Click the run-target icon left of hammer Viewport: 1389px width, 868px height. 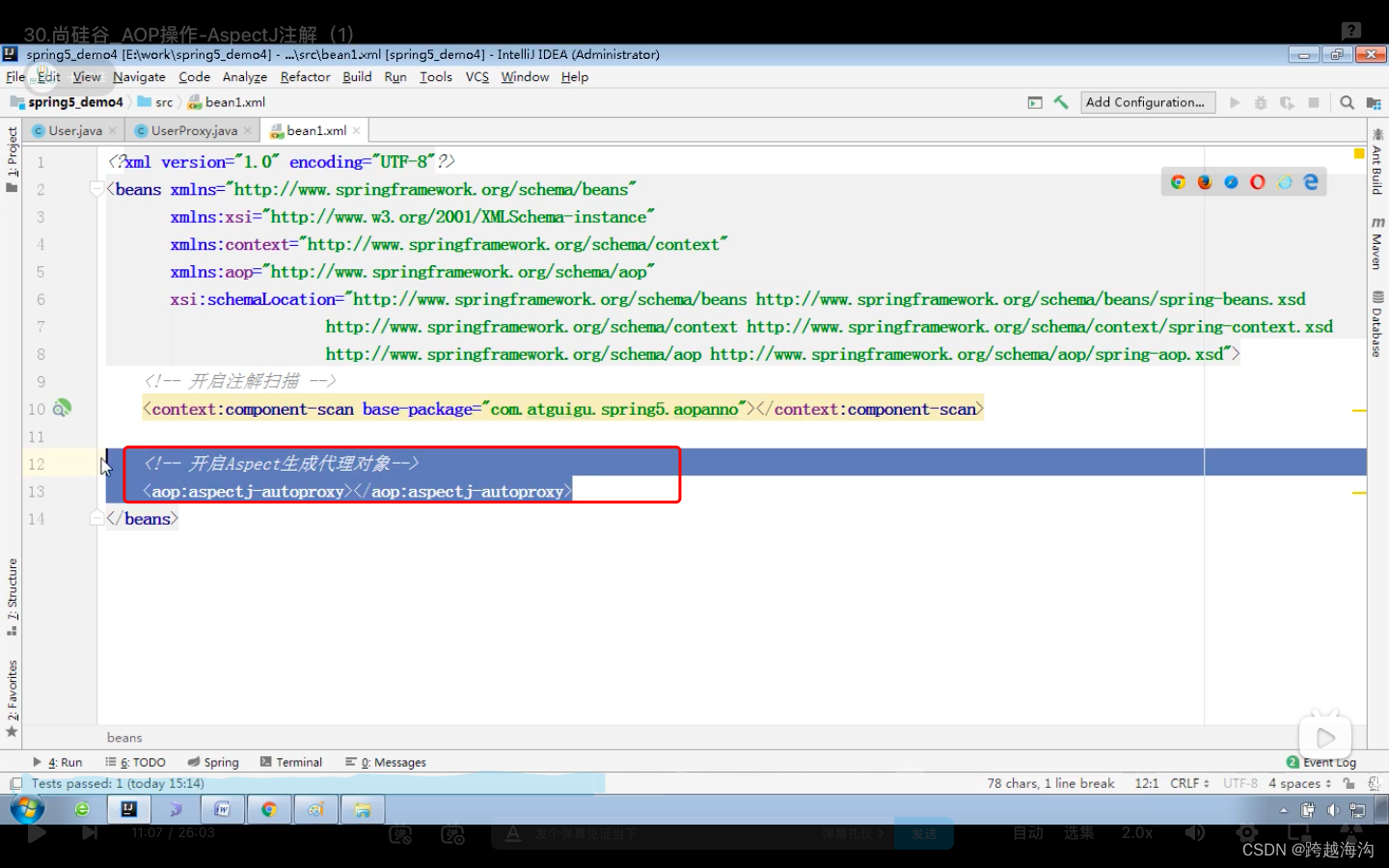tap(1035, 102)
